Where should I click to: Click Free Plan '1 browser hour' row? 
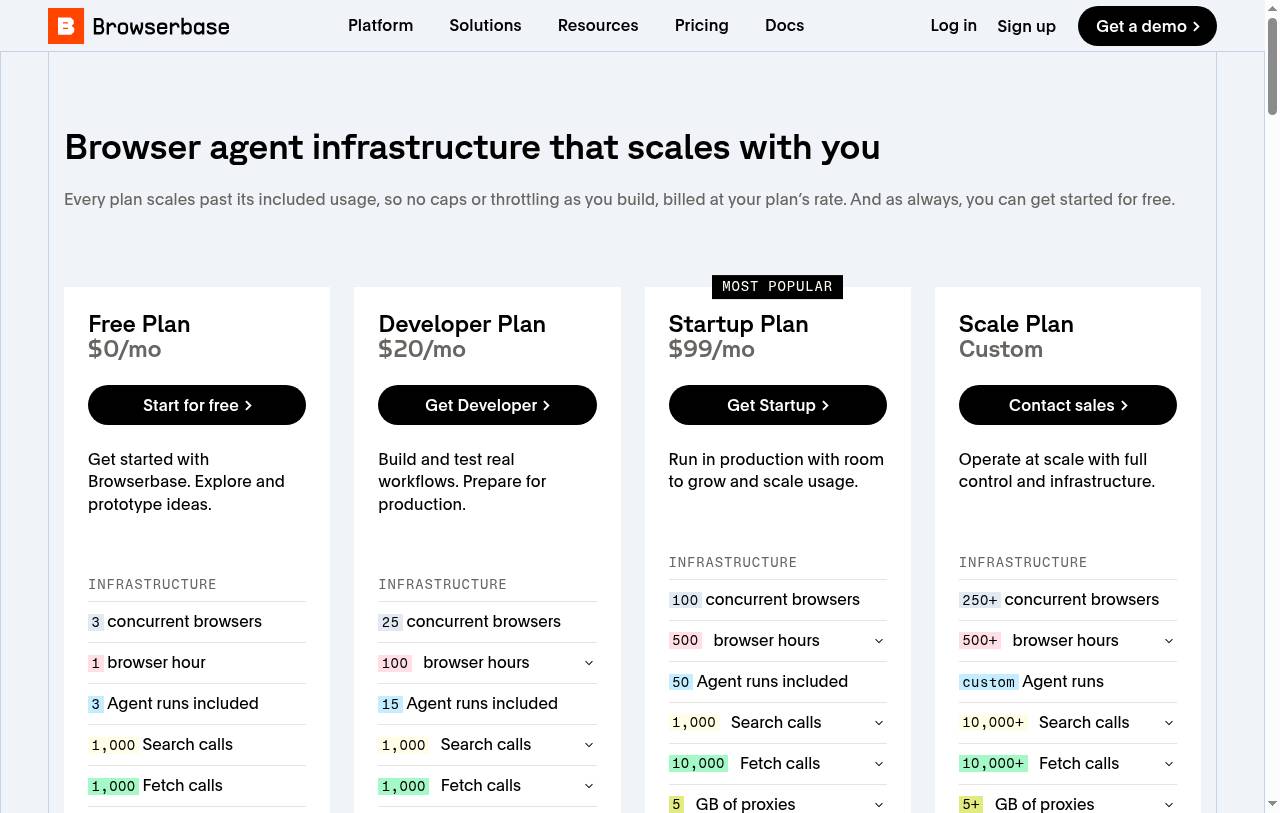[197, 663]
